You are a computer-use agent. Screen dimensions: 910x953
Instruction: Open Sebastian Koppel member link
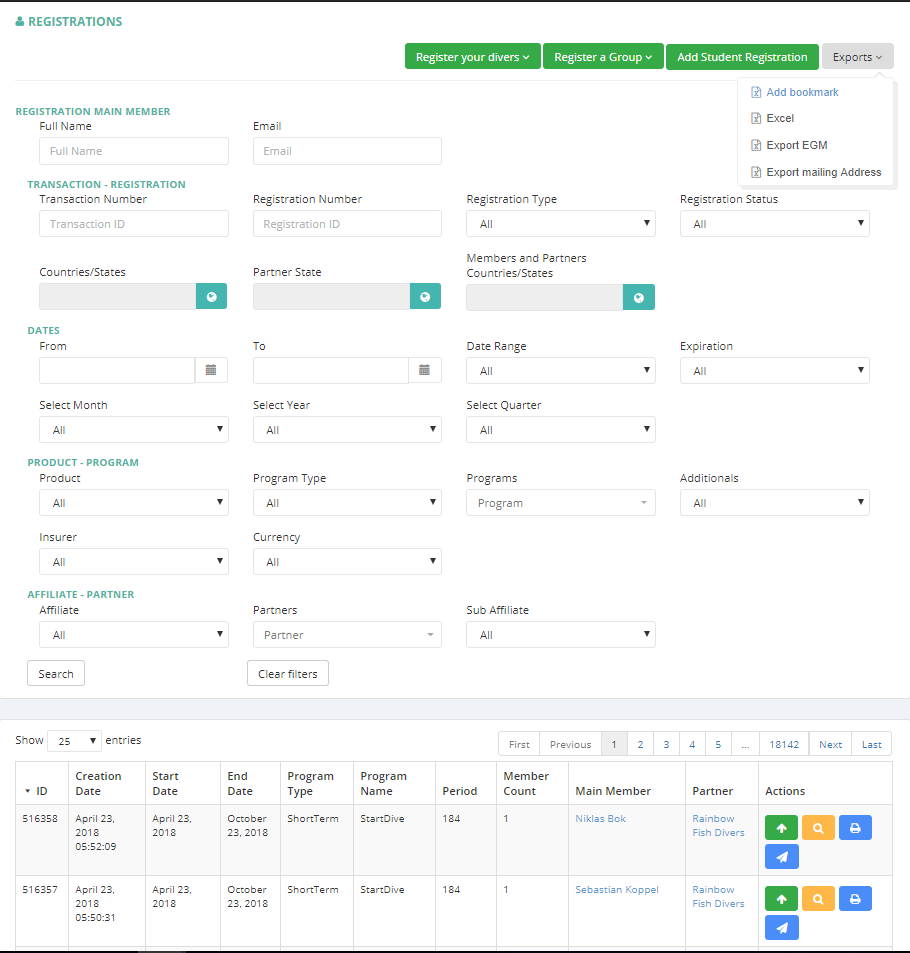click(617, 890)
